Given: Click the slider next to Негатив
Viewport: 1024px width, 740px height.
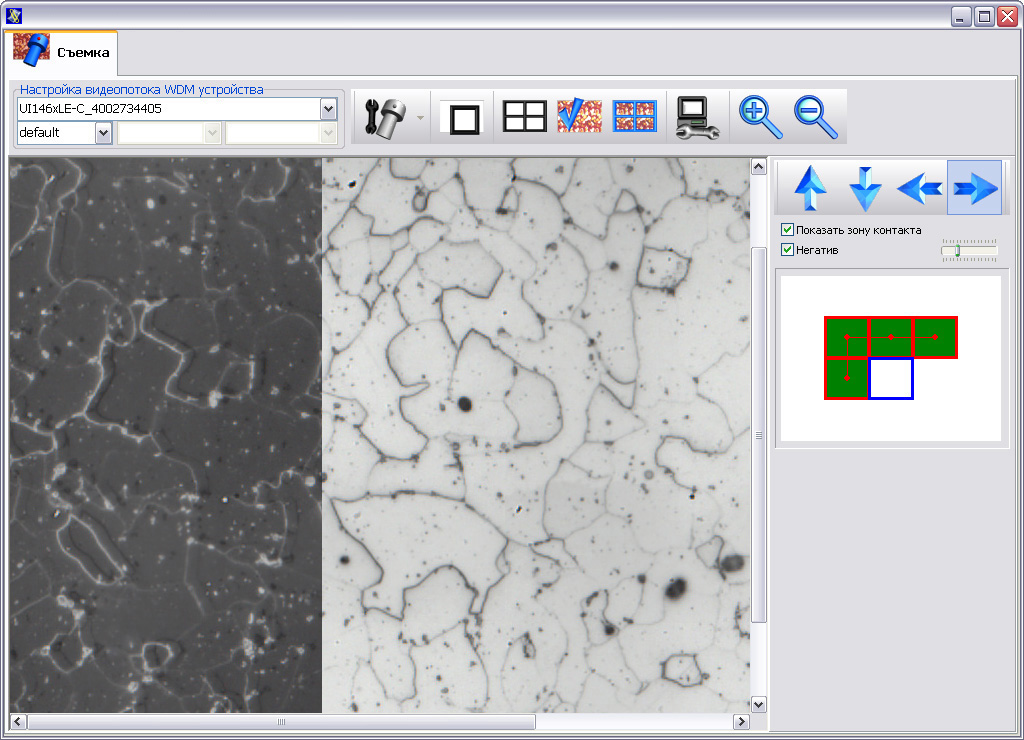Looking at the screenshot, I should [969, 251].
